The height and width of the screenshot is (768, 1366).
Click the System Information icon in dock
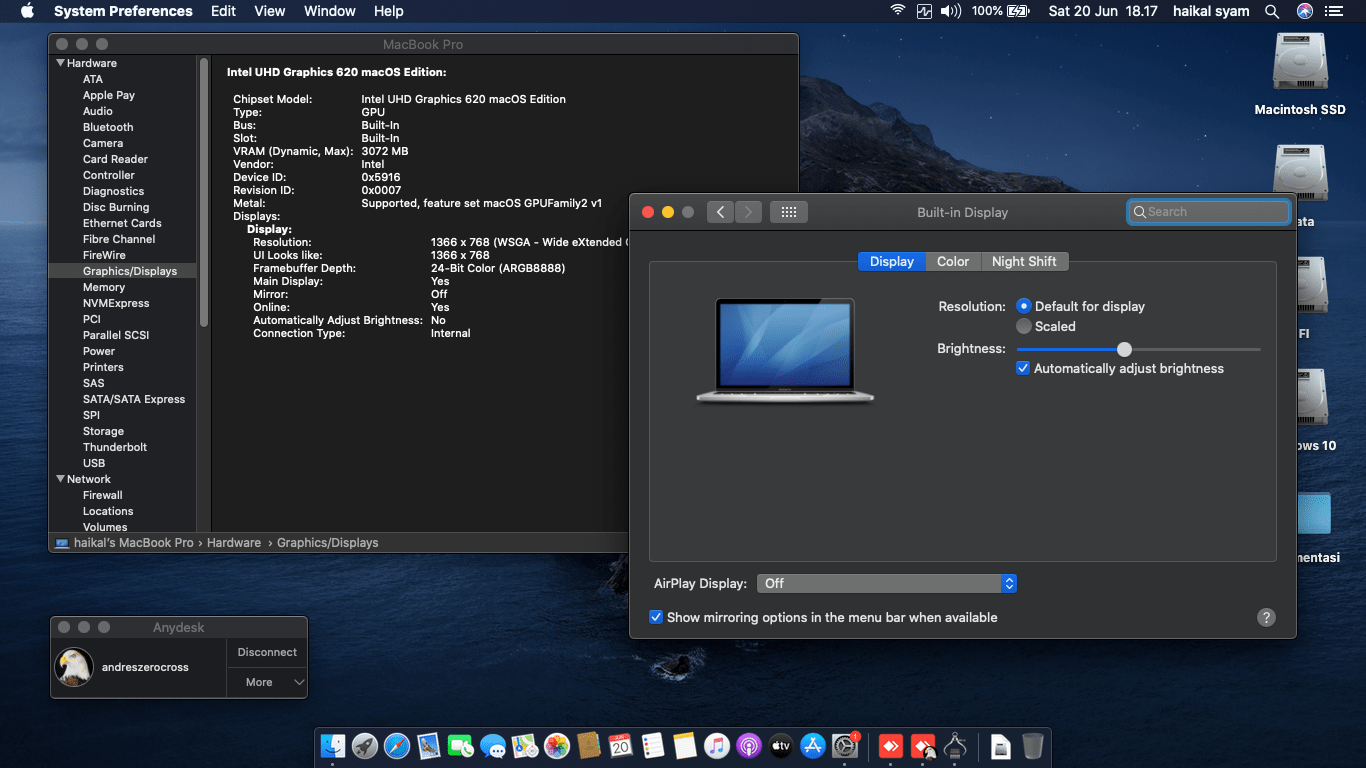[x=955, y=746]
